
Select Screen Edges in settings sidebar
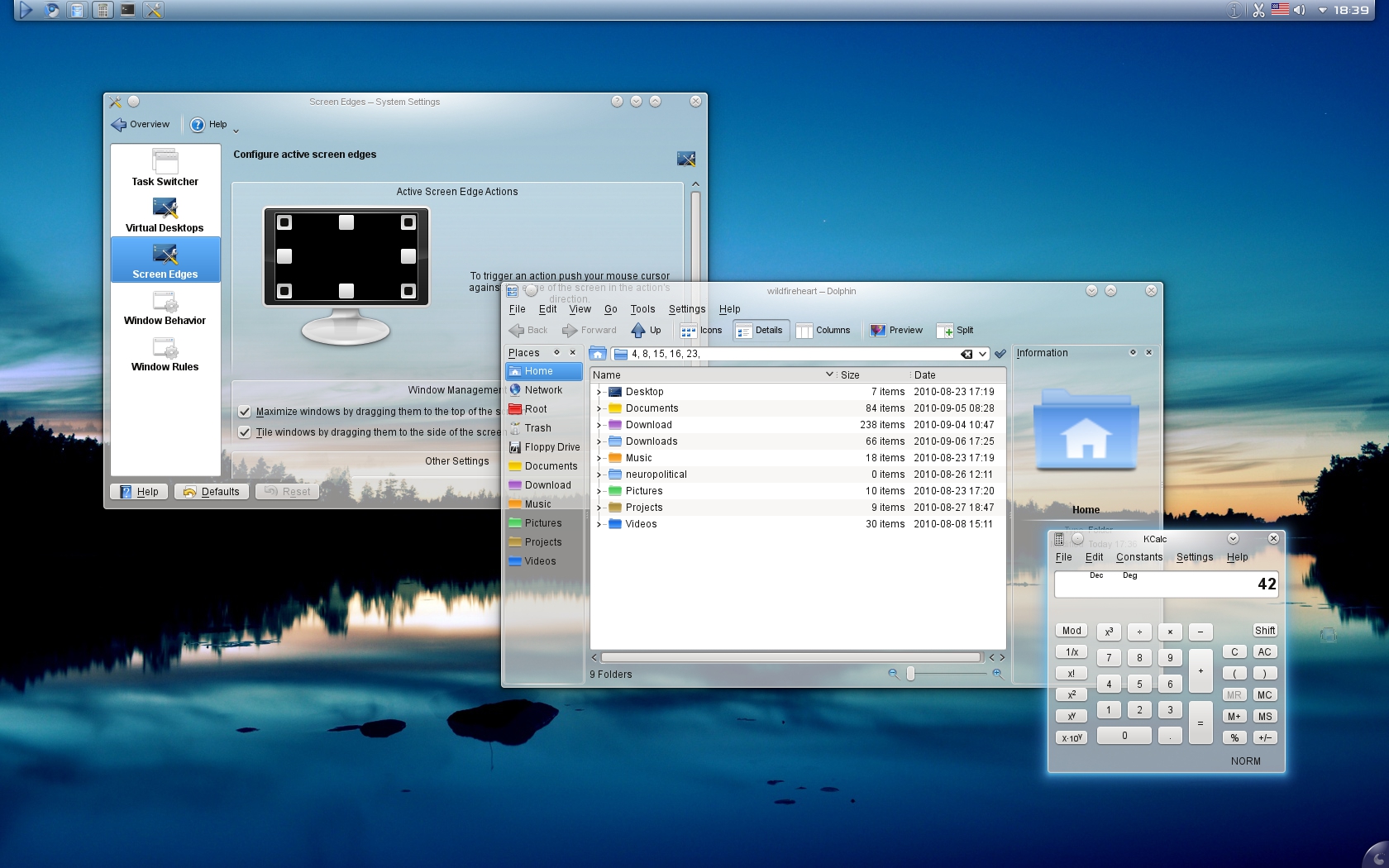point(165,260)
